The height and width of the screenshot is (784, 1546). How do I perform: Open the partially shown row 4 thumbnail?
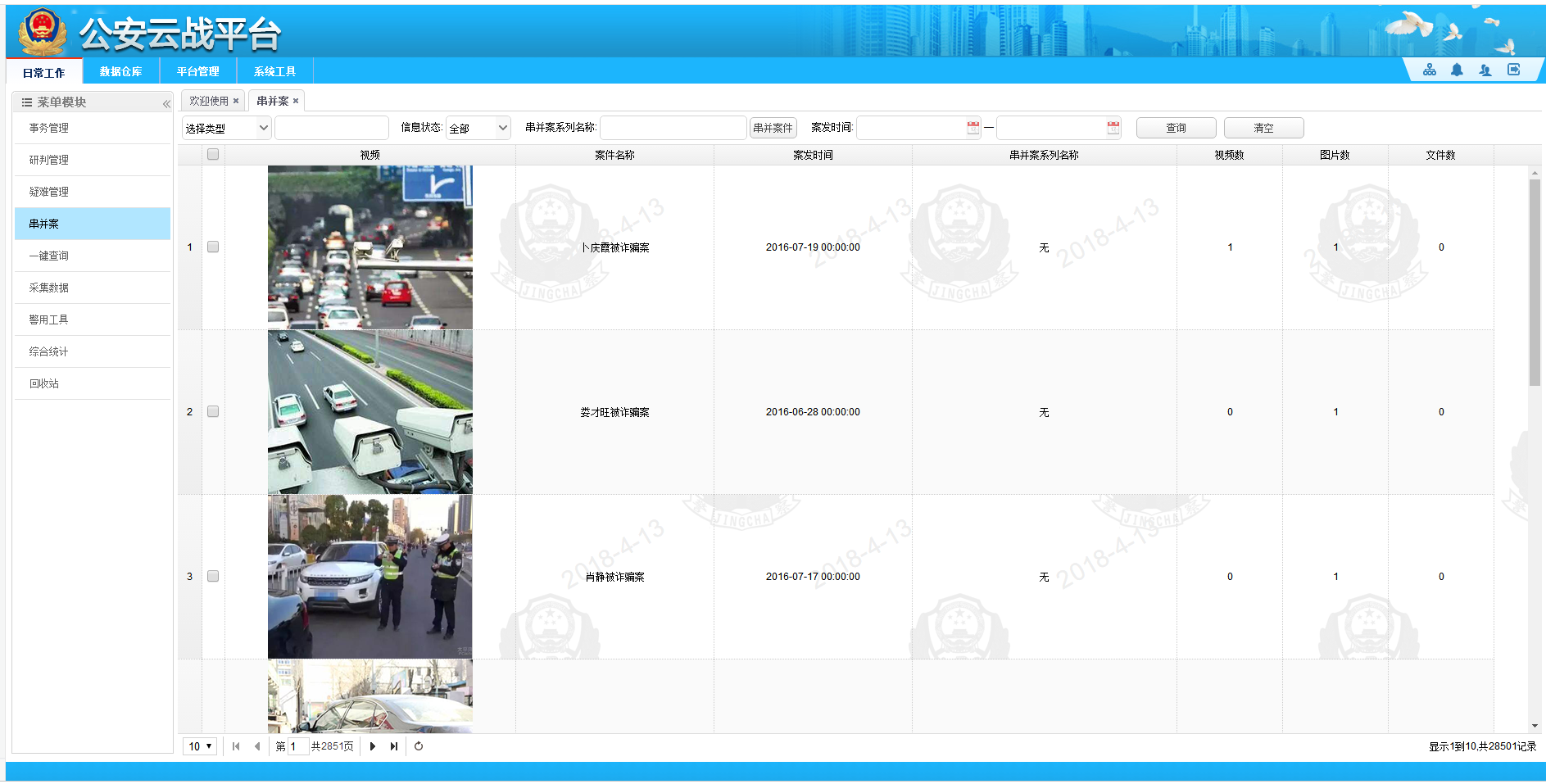click(x=370, y=696)
